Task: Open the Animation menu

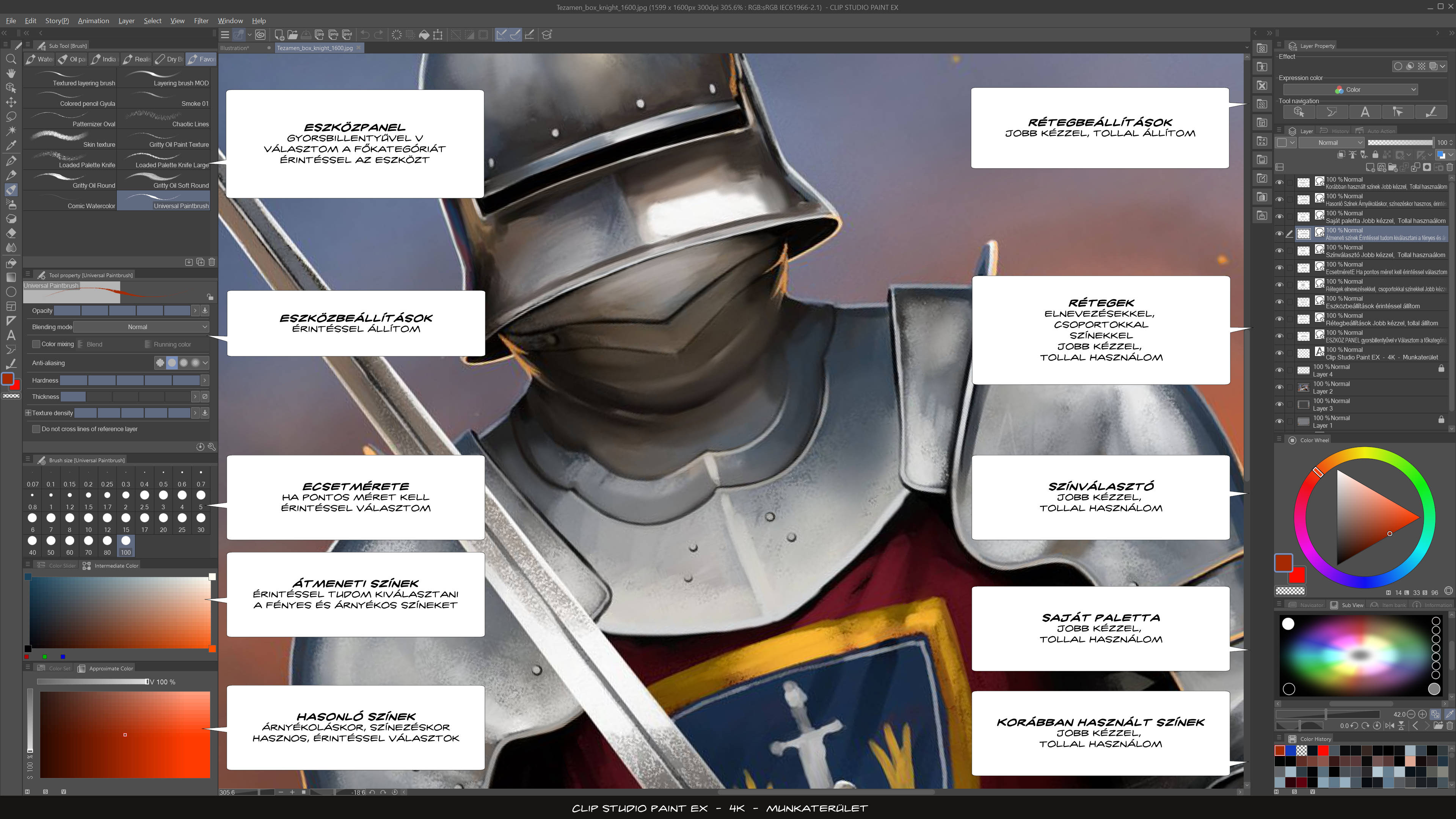Action: pos(93,21)
